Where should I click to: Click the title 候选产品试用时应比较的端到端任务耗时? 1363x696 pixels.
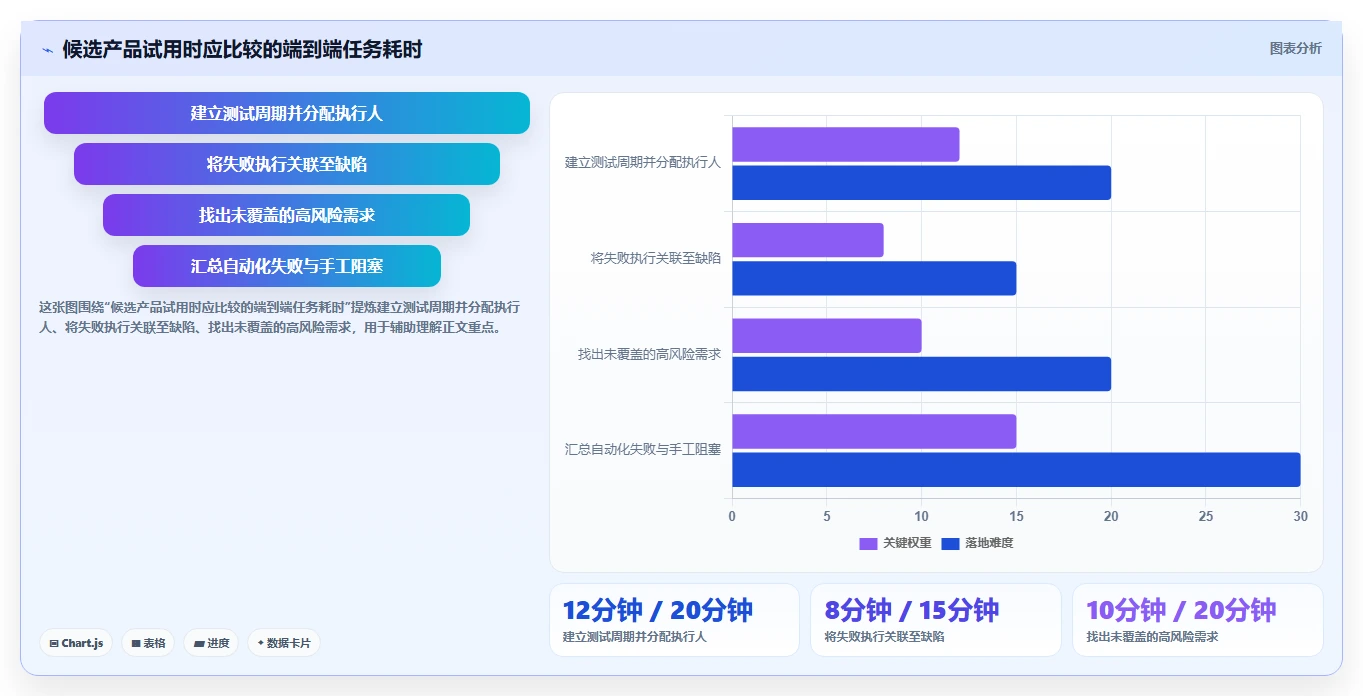click(242, 49)
